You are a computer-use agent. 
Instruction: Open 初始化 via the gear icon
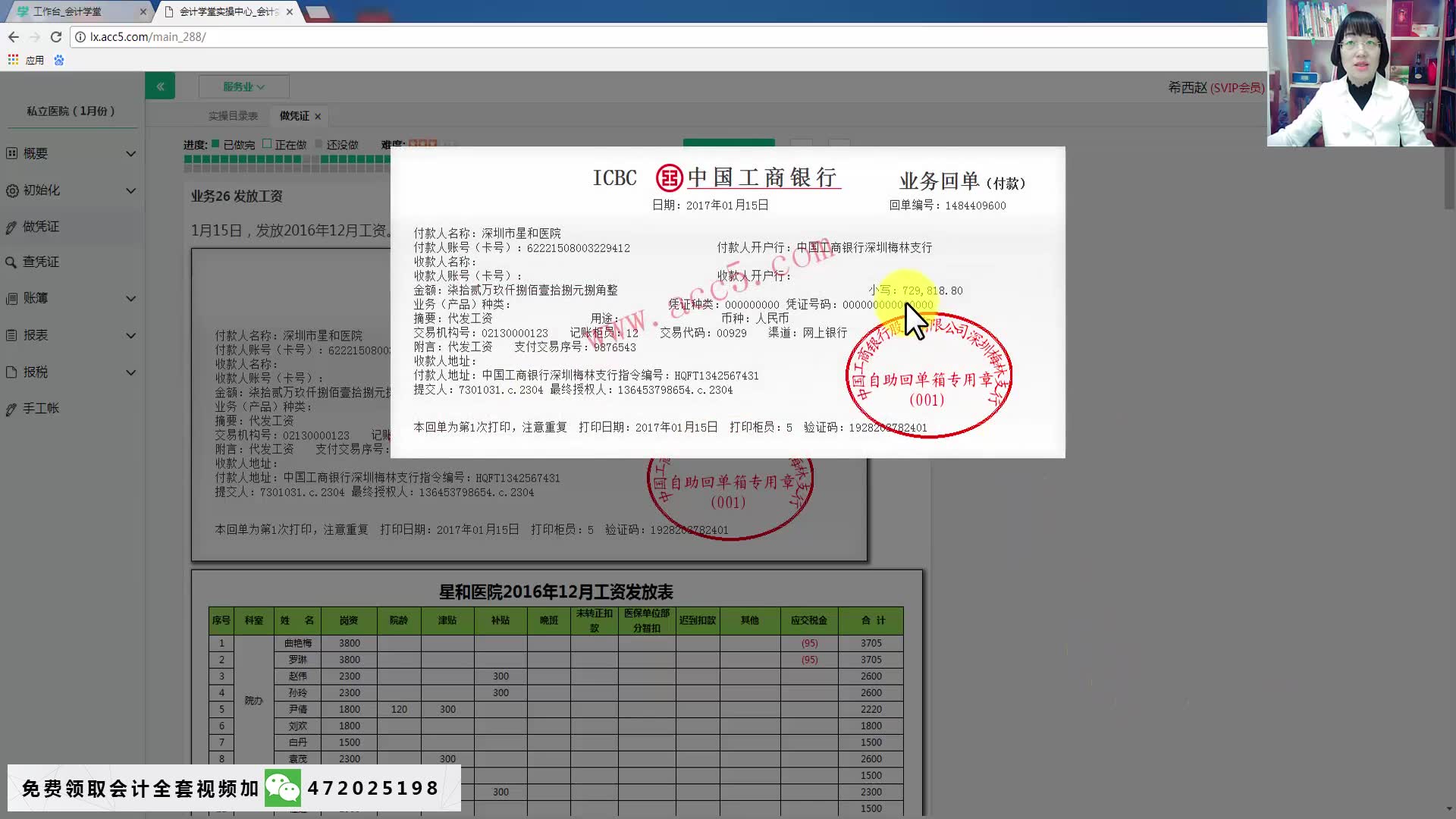(12, 190)
